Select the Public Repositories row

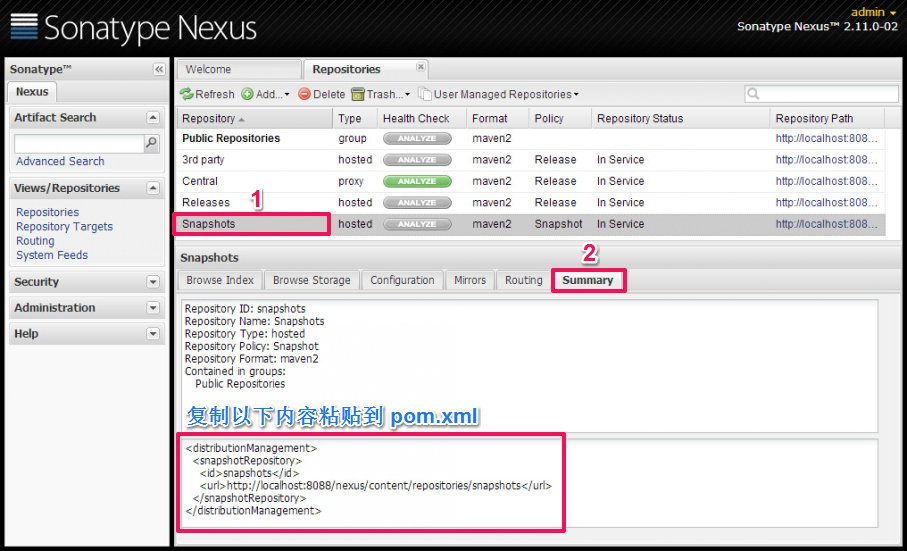pos(530,139)
